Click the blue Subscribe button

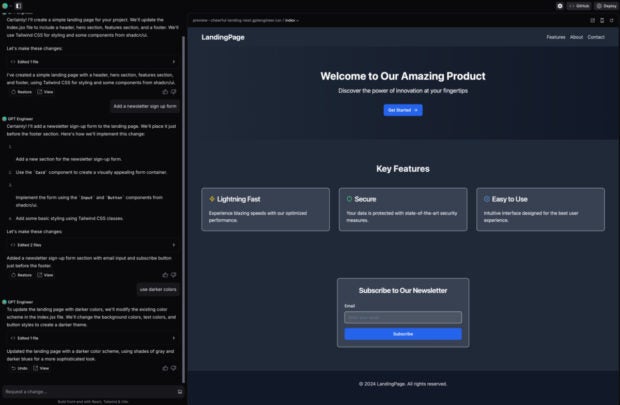(x=403, y=334)
